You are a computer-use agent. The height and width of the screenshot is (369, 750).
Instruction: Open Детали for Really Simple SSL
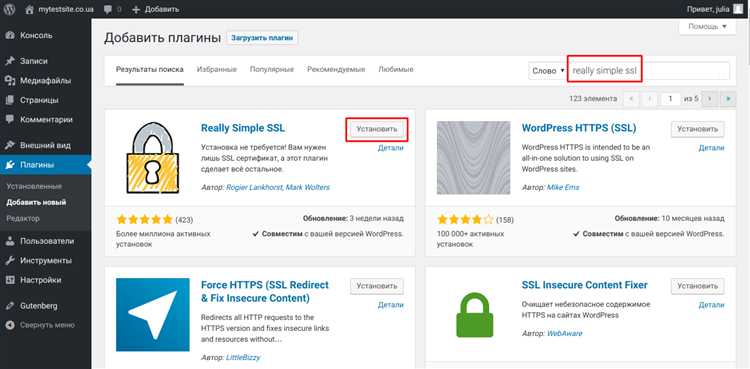(x=391, y=148)
